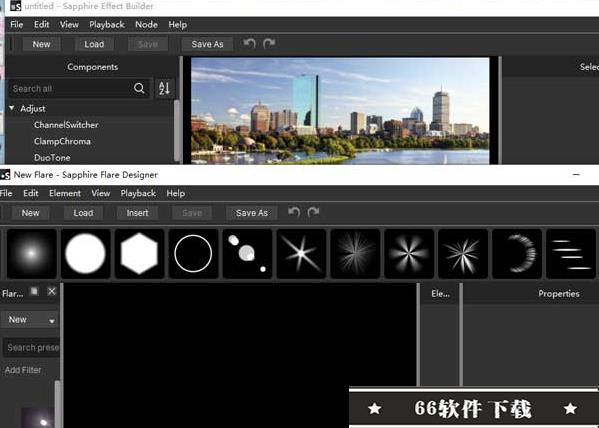Add horizontal streaks flare element

coord(571,253)
